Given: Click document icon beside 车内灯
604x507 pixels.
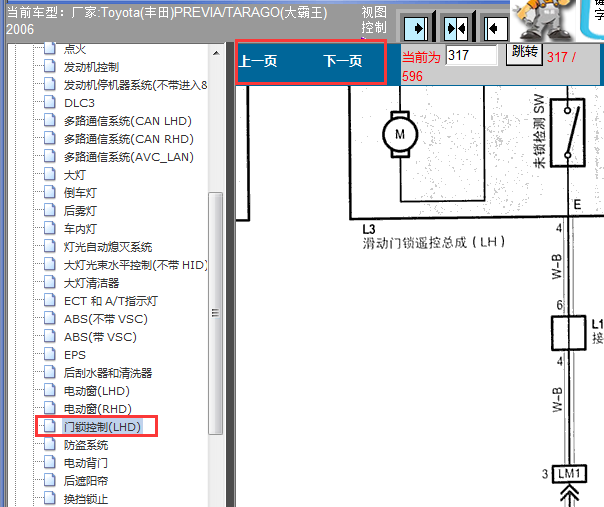Looking at the screenshot, I should [50, 228].
